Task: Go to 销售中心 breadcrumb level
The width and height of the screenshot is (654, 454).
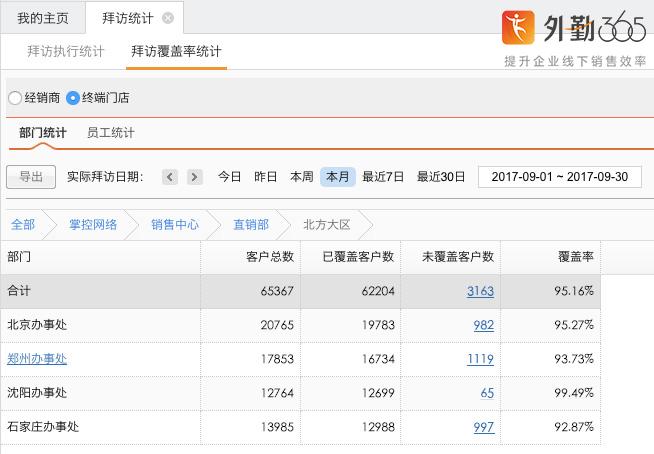Action: 174,225
